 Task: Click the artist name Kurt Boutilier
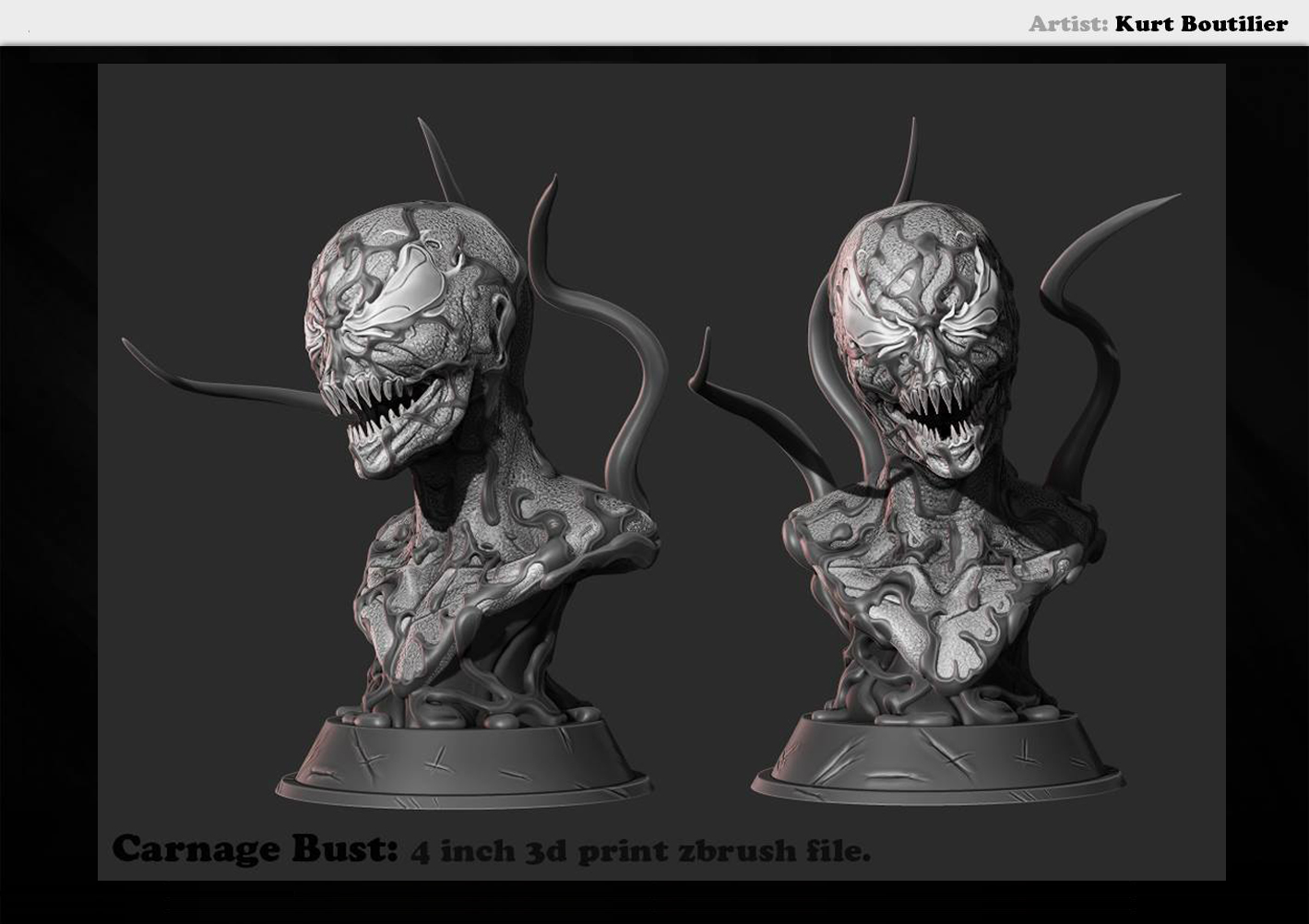coord(1200,24)
